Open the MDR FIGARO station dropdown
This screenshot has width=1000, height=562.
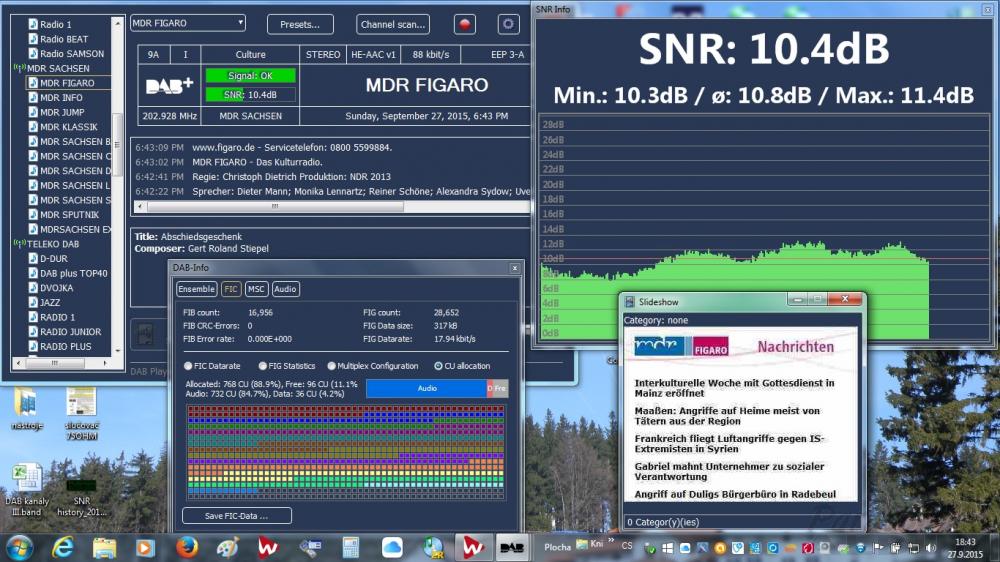[x=188, y=23]
